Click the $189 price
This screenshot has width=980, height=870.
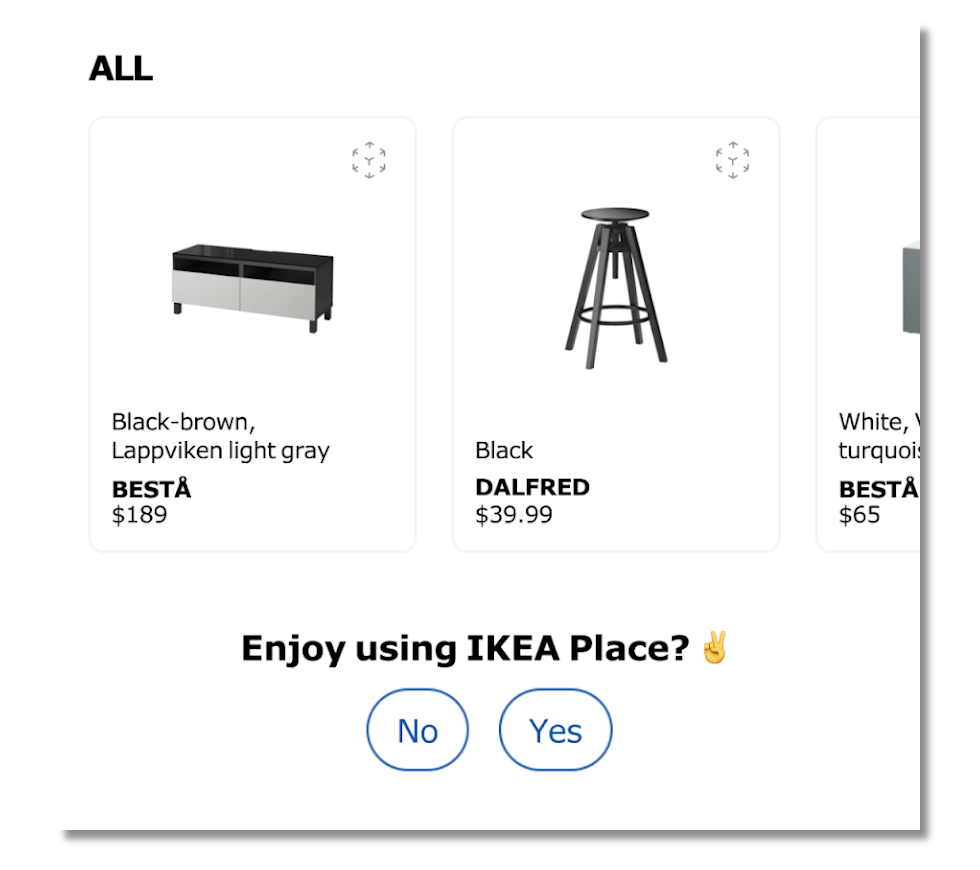(x=139, y=515)
